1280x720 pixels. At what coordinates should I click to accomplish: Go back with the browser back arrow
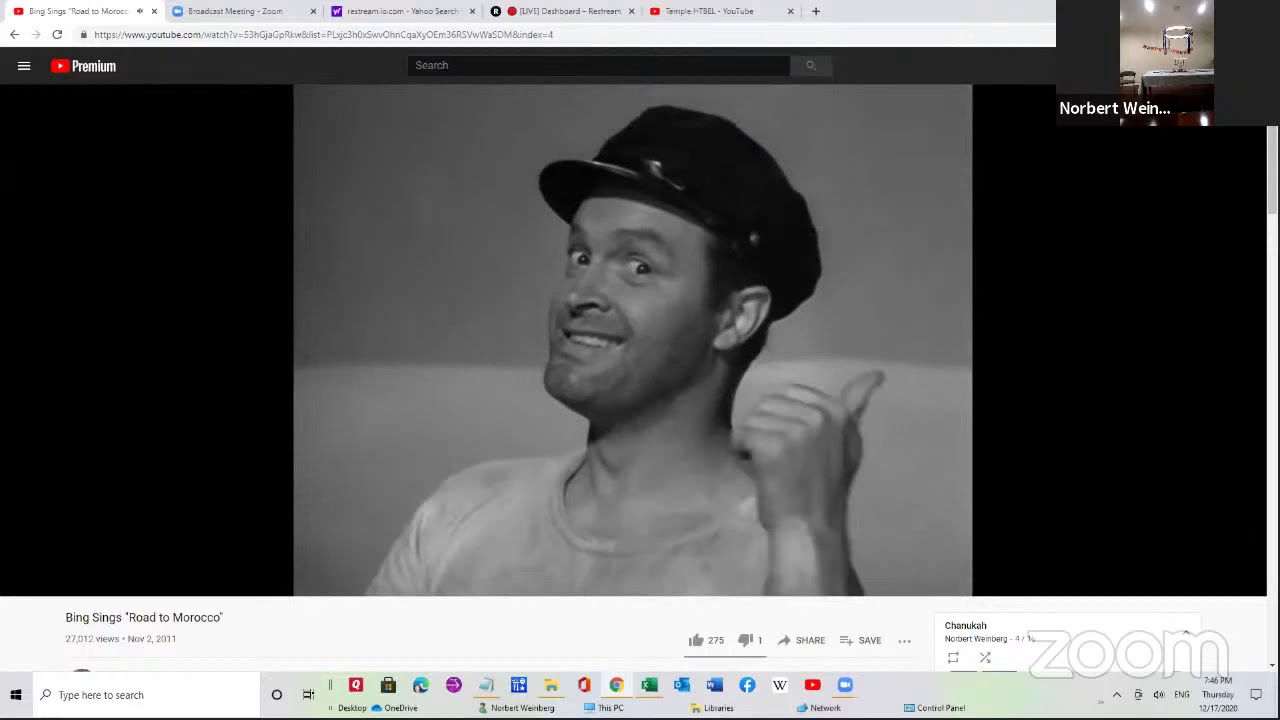[x=14, y=35]
